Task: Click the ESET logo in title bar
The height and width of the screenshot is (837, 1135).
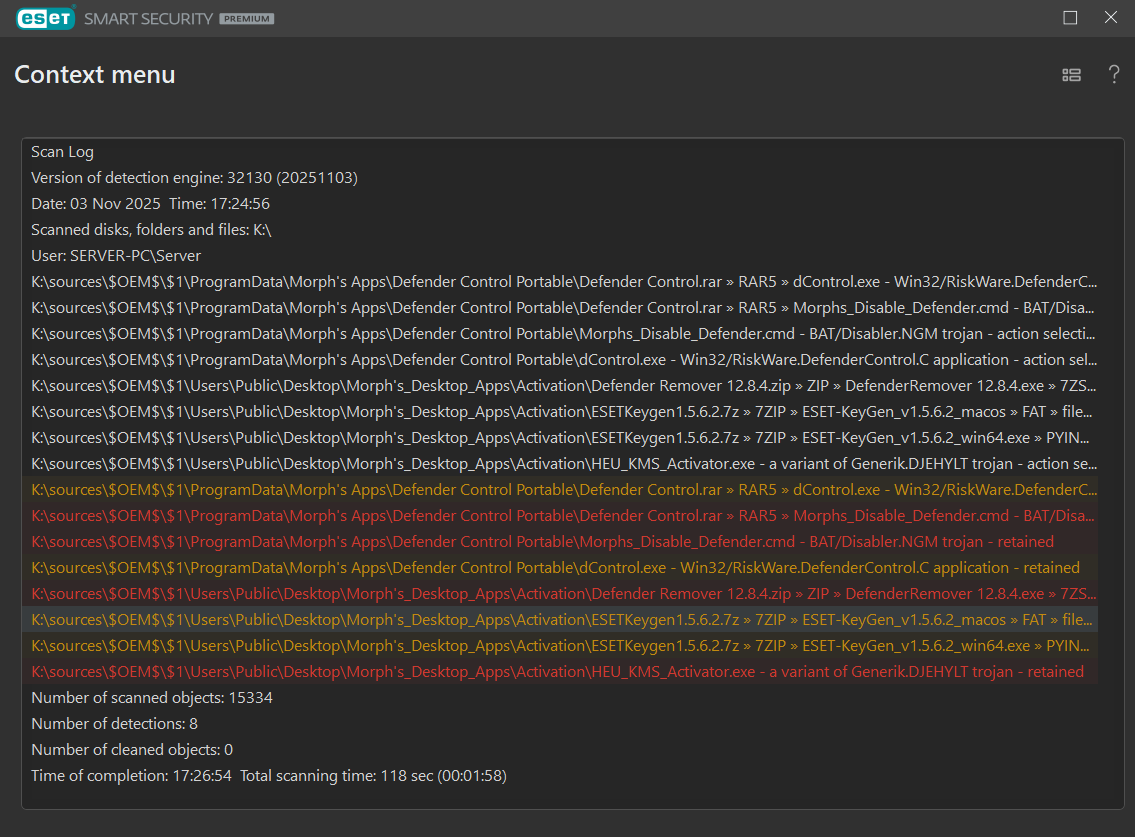Action: click(x=45, y=18)
